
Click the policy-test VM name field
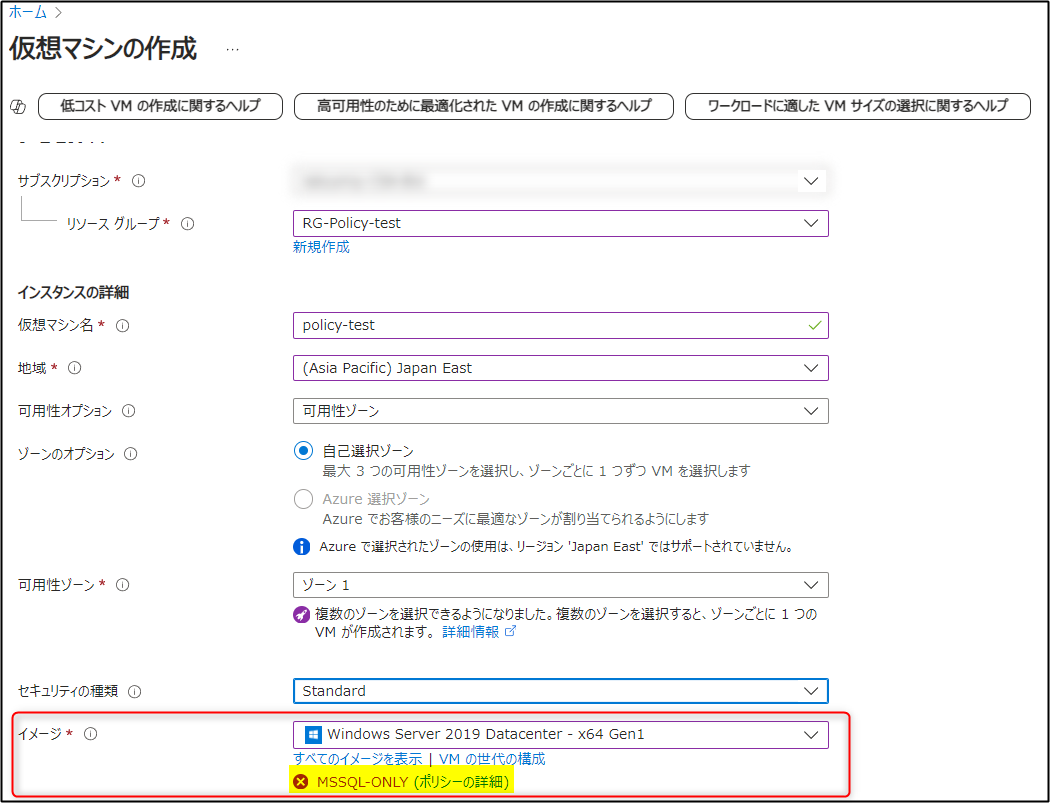coord(560,325)
